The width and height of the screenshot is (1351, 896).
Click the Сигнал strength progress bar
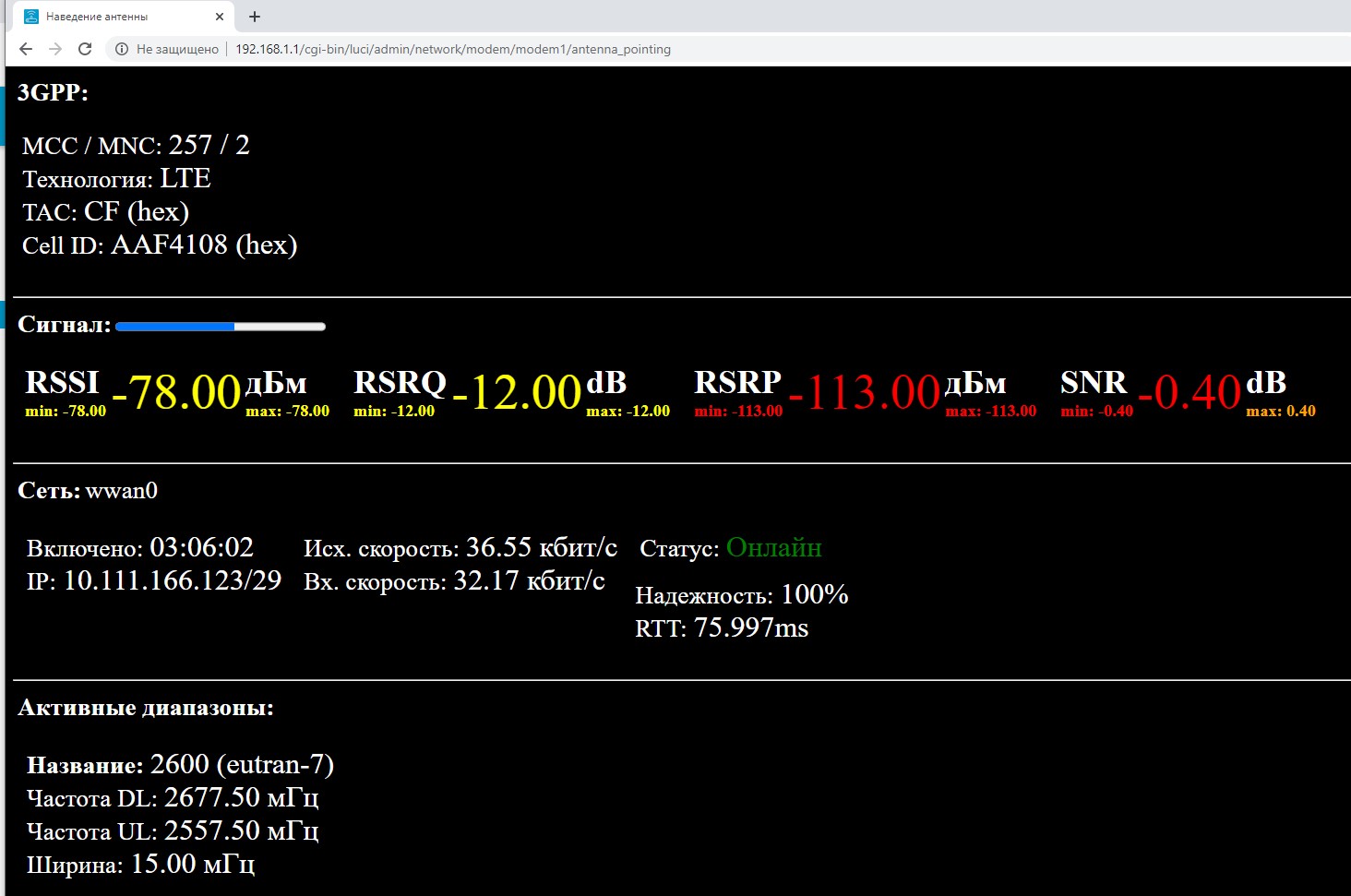click(220, 326)
